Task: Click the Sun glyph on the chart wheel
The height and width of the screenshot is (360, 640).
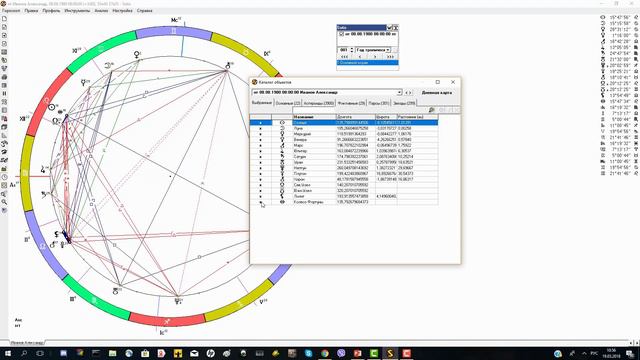Action: click(x=51, y=107)
